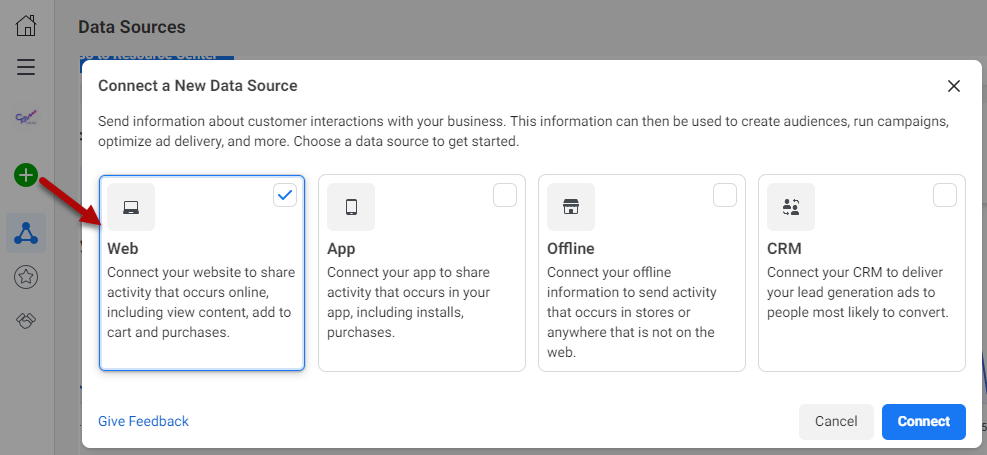This screenshot has width=987, height=455.
Task: Check the CRM data source checkbox
Action: point(945,195)
